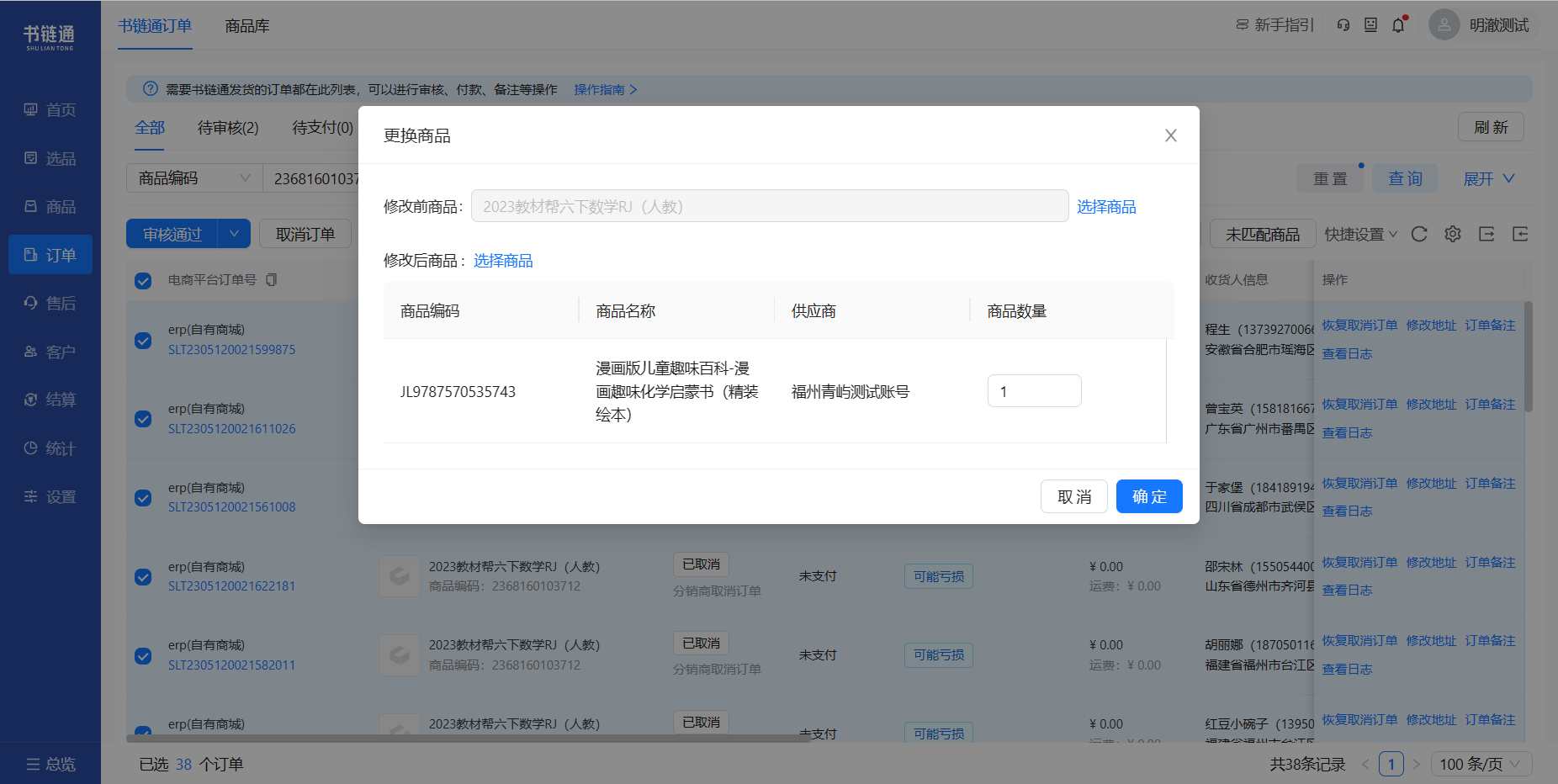Open 新手指引 guide

[x=1274, y=25]
